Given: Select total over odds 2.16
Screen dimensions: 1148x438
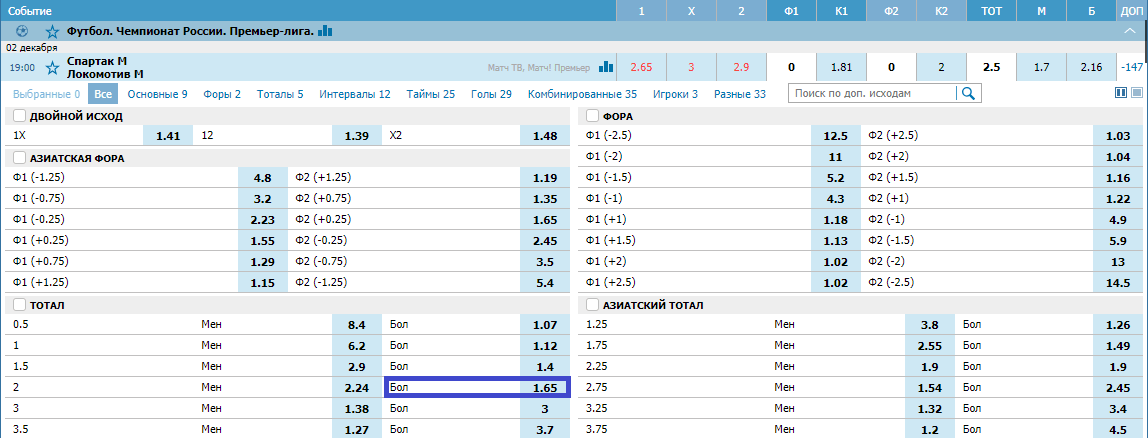Looking at the screenshot, I should [x=1091, y=67].
